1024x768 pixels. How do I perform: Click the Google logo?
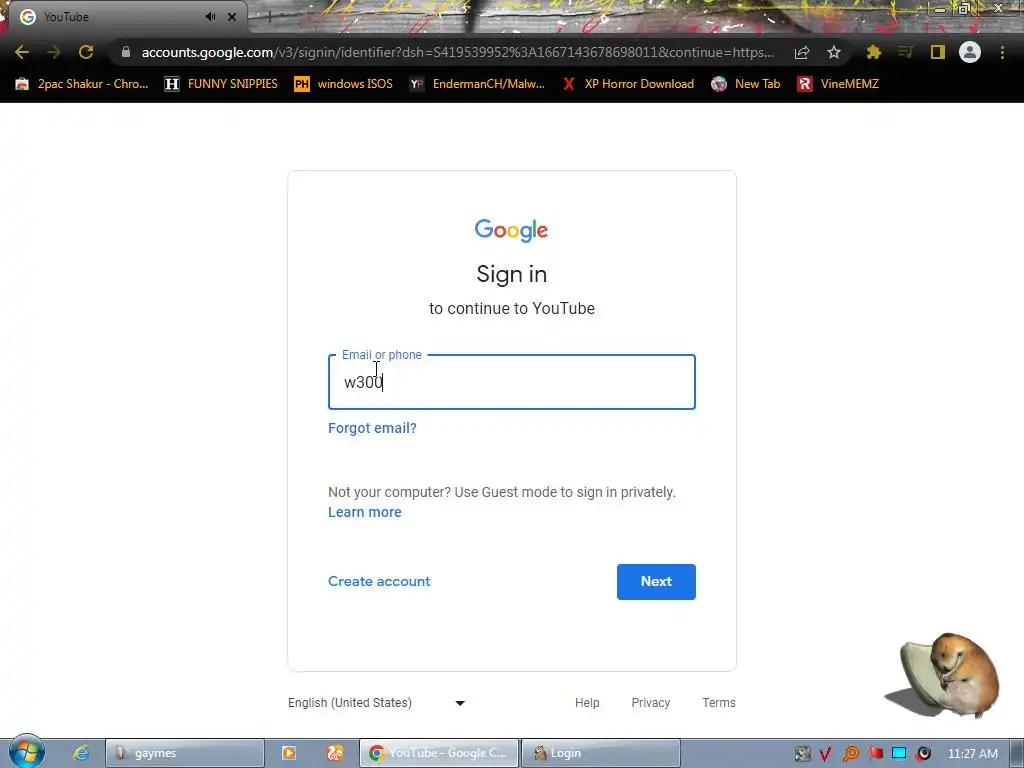[511, 231]
